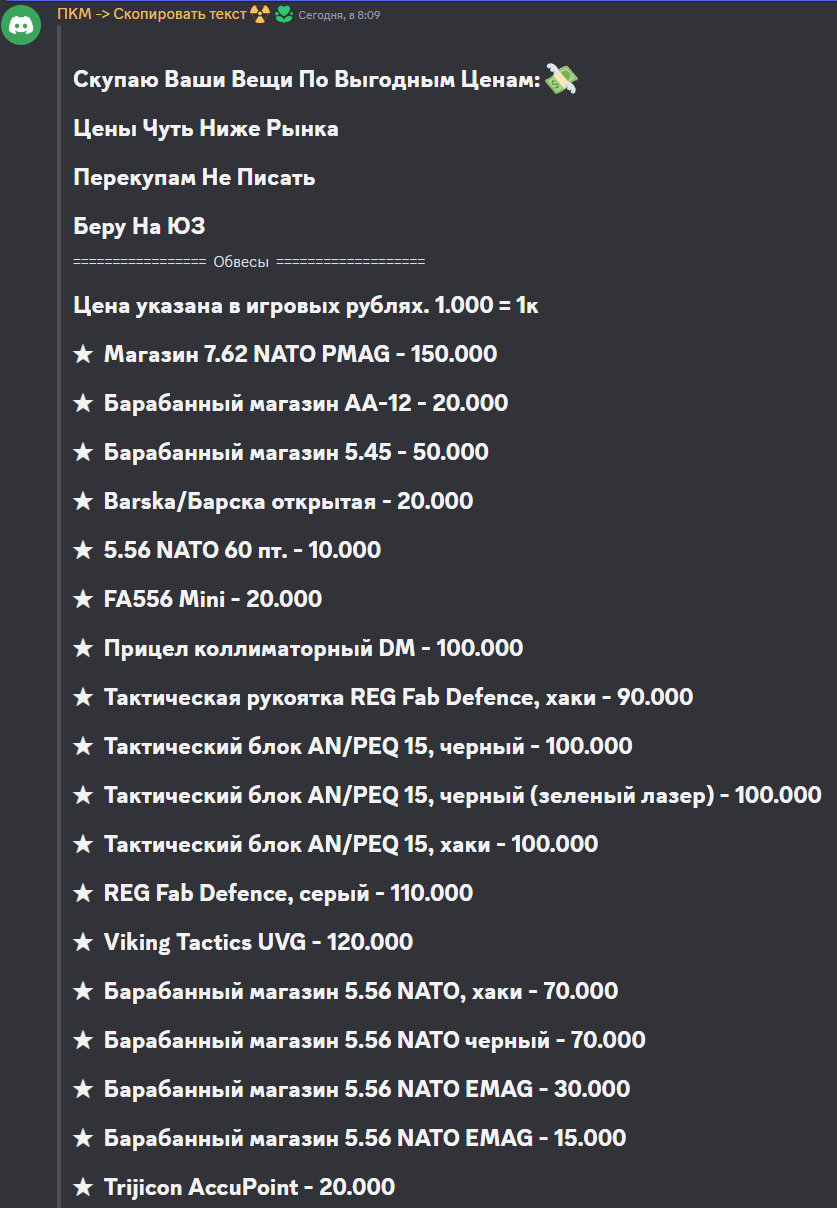
Task: Click the AN/PEQ 15 зеленый лазер line
Action: tap(448, 795)
